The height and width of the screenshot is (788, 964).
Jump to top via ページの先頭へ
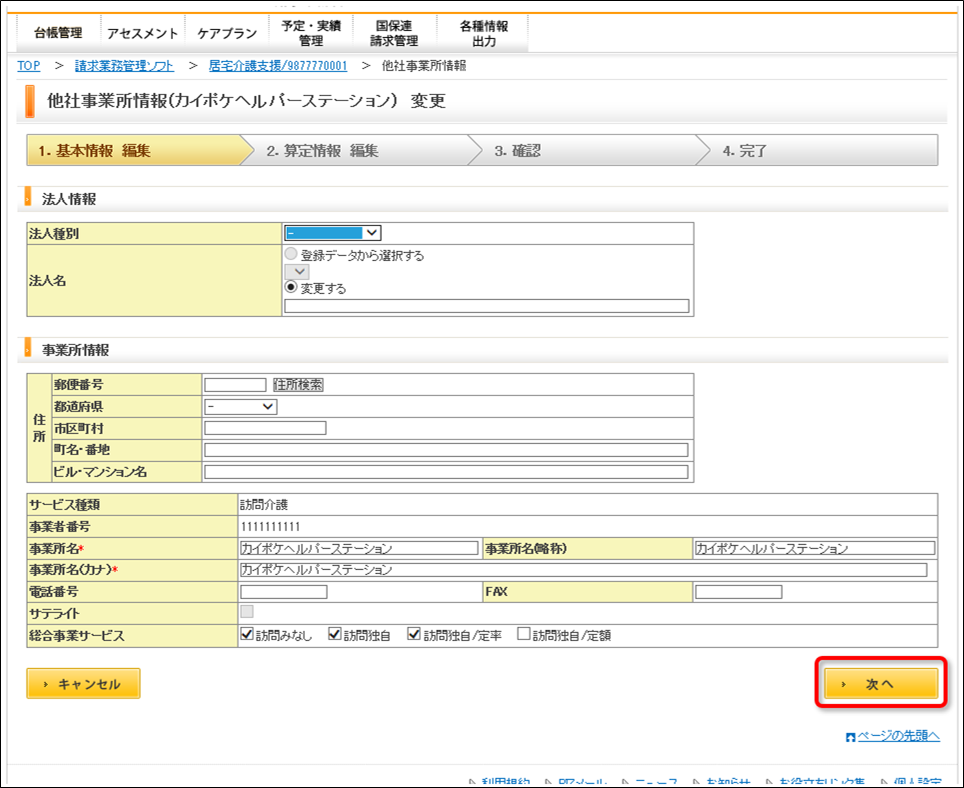click(898, 736)
